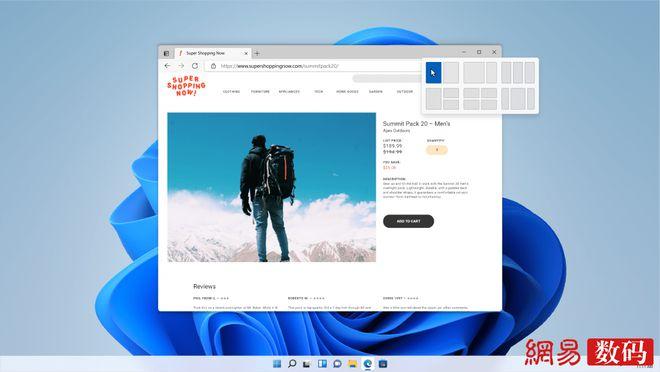Click the lock icon in the address bar

click(213, 66)
